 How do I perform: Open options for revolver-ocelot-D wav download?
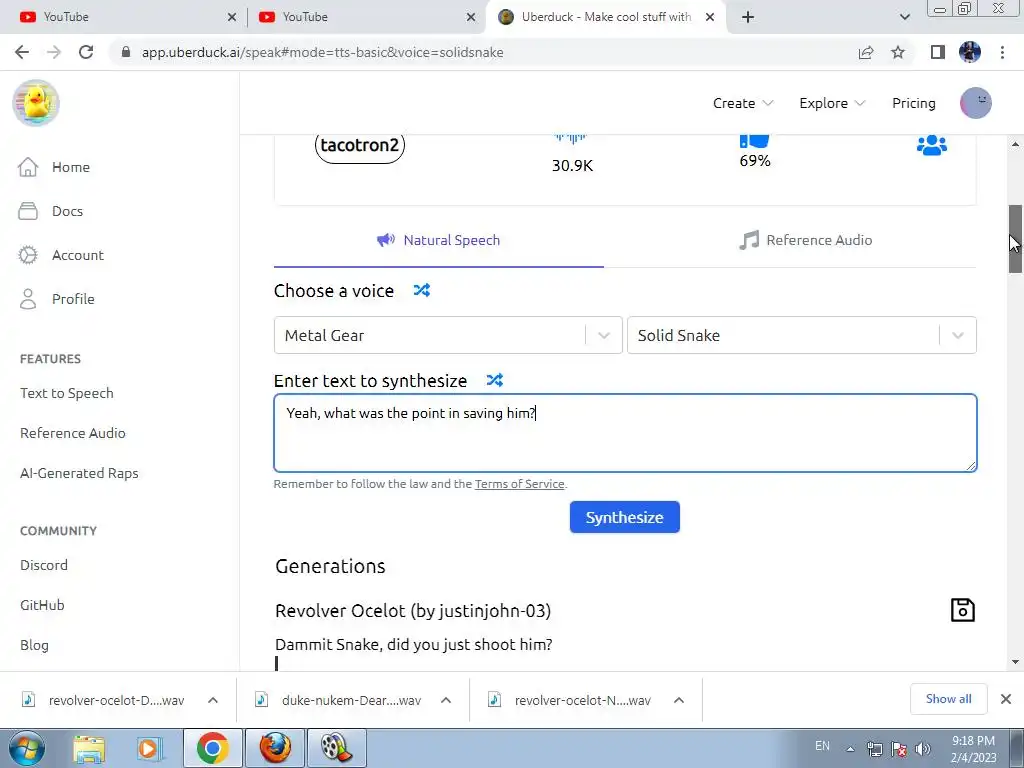click(x=213, y=700)
